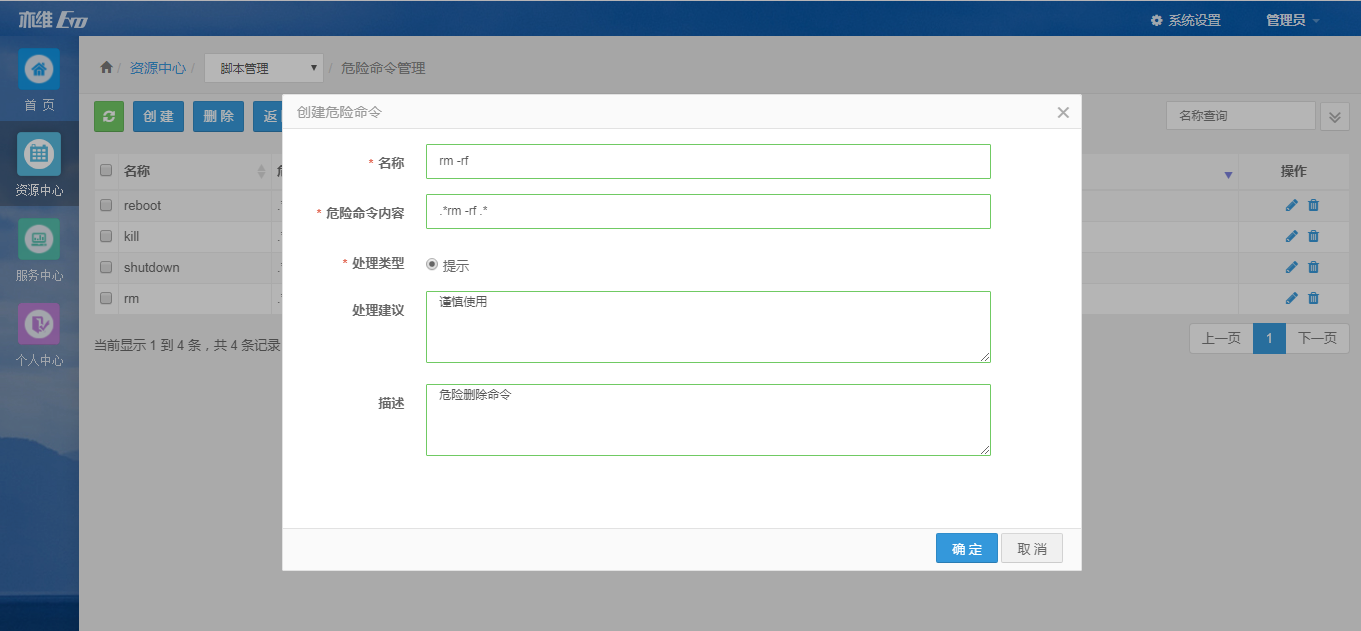The image size is (1361, 631).
Task: Select the 提示 radio button
Action: click(432, 265)
